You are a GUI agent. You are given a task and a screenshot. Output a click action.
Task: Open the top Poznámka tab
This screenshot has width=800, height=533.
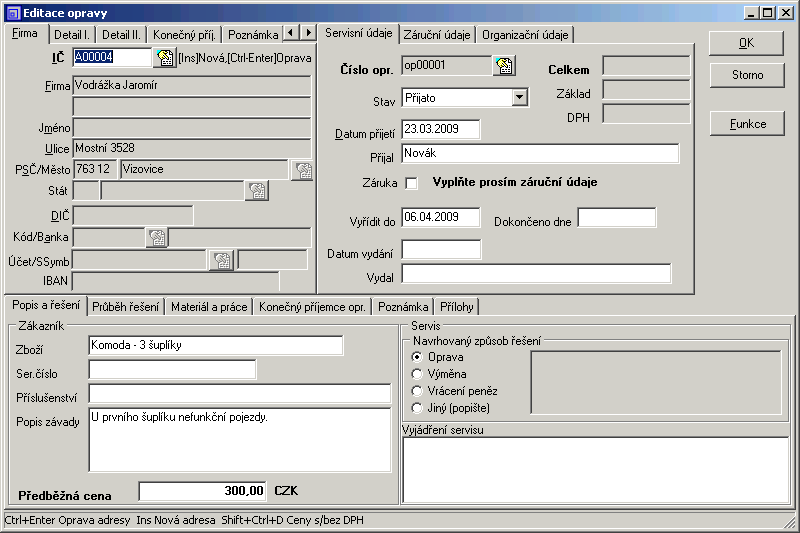point(253,35)
